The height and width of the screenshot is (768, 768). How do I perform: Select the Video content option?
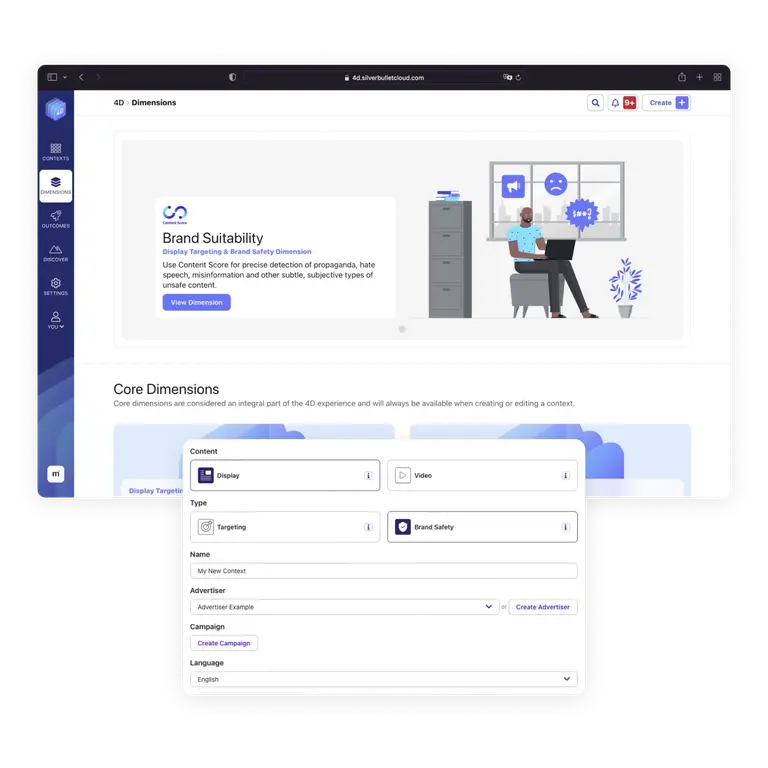[482, 475]
